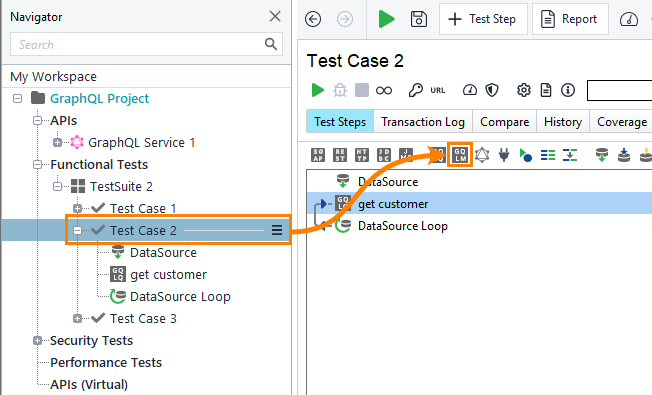Select DataSource Loop step in test steps list
This screenshot has height=395, width=652.
[x=403, y=226]
